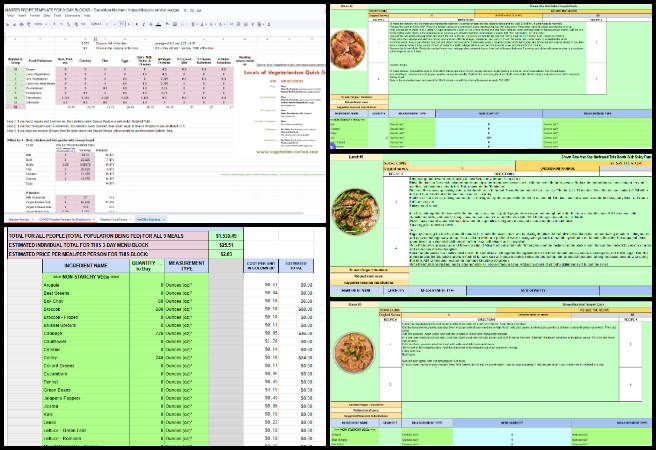Select the Jalapeno Peppers ingredient cell
This screenshot has width=656, height=450.
click(86, 398)
